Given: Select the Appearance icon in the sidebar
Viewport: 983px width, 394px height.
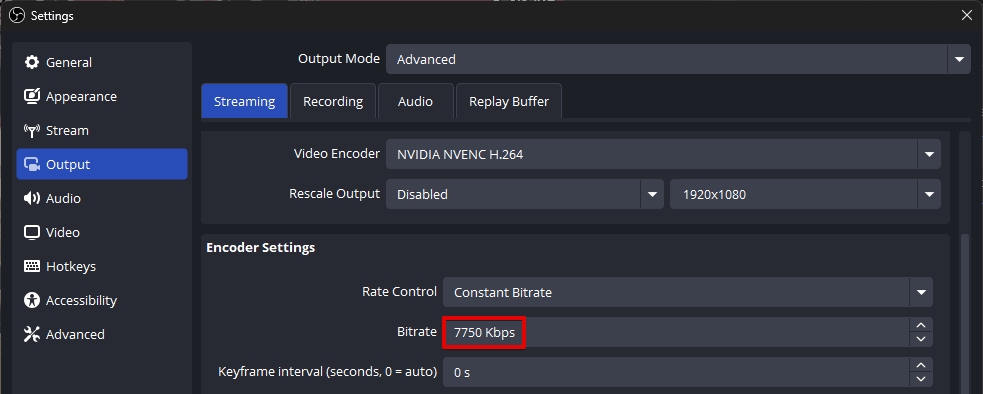Looking at the screenshot, I should point(31,96).
